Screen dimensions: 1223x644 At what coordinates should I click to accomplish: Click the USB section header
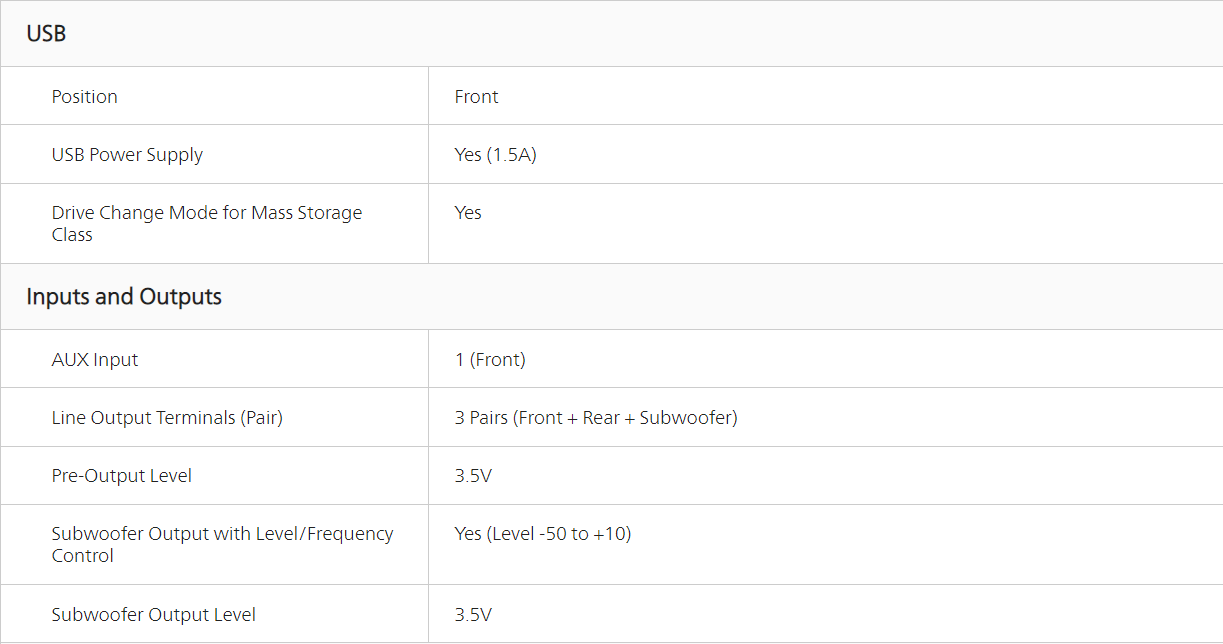46,33
